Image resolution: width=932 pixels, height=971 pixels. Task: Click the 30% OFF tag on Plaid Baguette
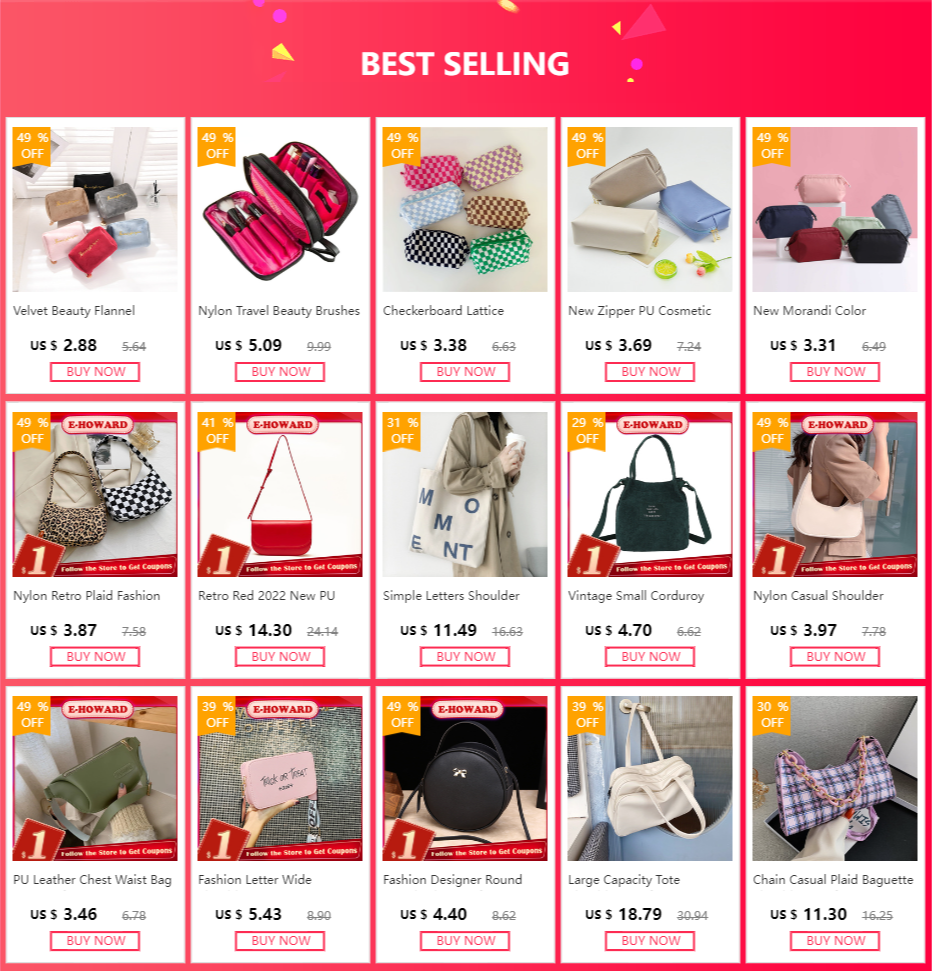[x=772, y=715]
